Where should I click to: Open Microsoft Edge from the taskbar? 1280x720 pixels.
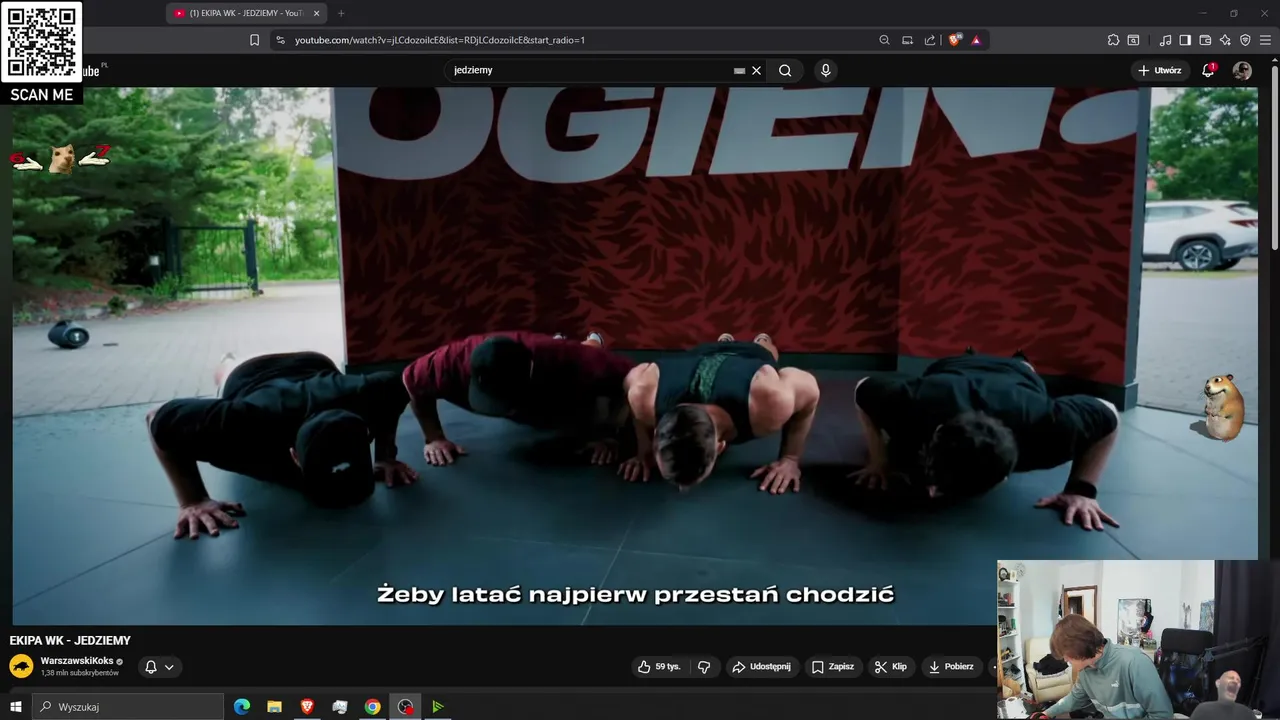click(242, 707)
